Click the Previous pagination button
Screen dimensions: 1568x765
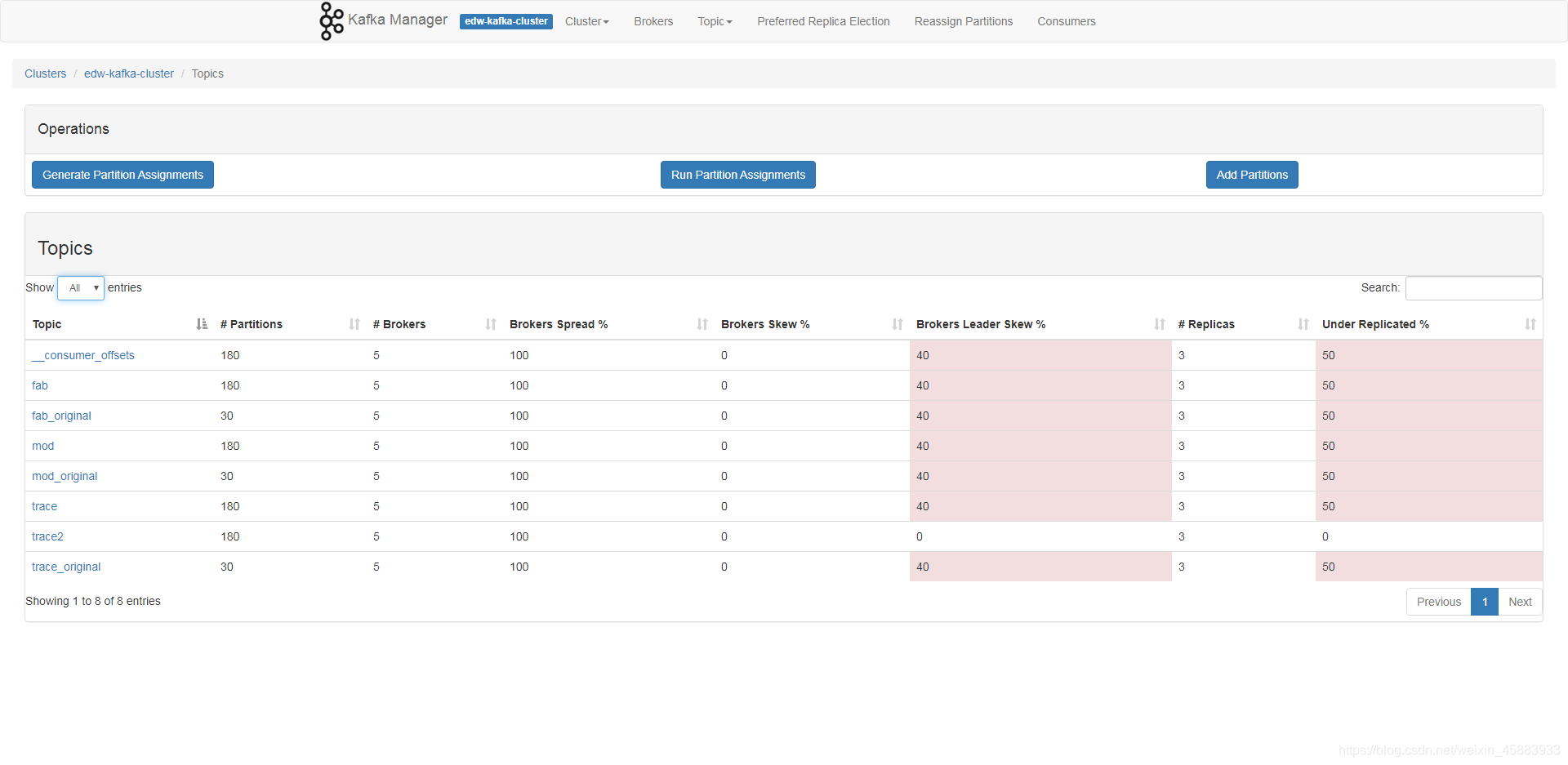[x=1439, y=602]
